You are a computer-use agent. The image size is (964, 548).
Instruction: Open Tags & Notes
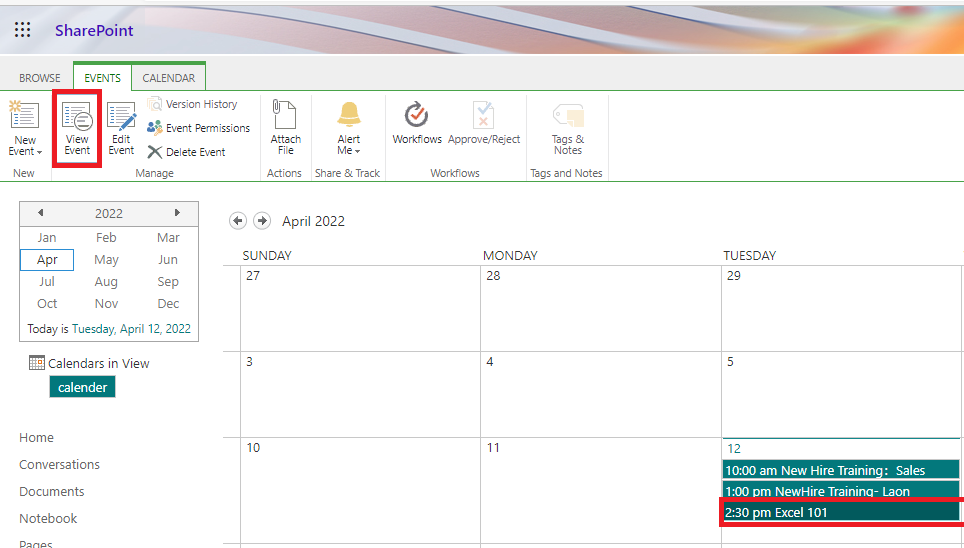(567, 128)
